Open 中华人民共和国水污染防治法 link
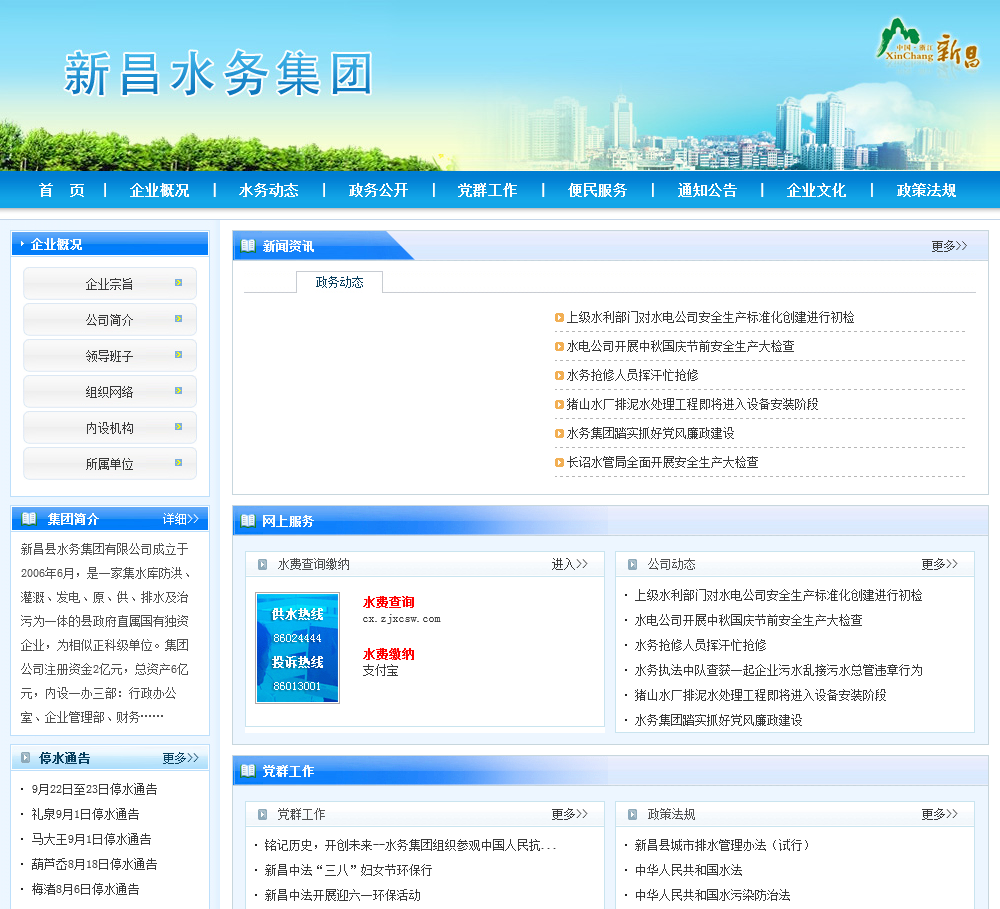Viewport: 1000px width, 909px height. pyautogui.click(x=712, y=895)
